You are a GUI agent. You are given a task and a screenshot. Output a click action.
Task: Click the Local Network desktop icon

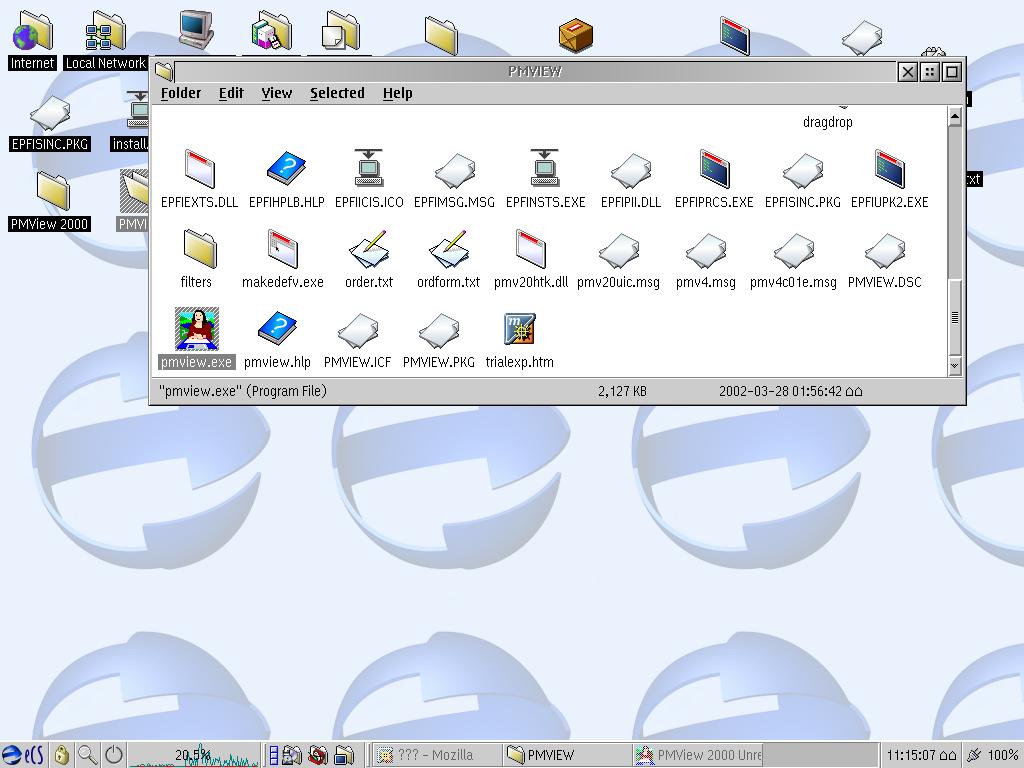(105, 31)
